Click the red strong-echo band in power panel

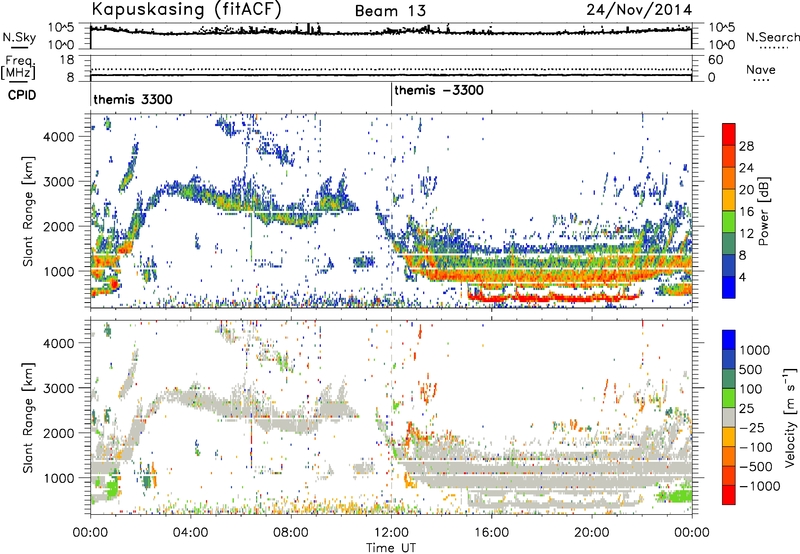click(554, 296)
